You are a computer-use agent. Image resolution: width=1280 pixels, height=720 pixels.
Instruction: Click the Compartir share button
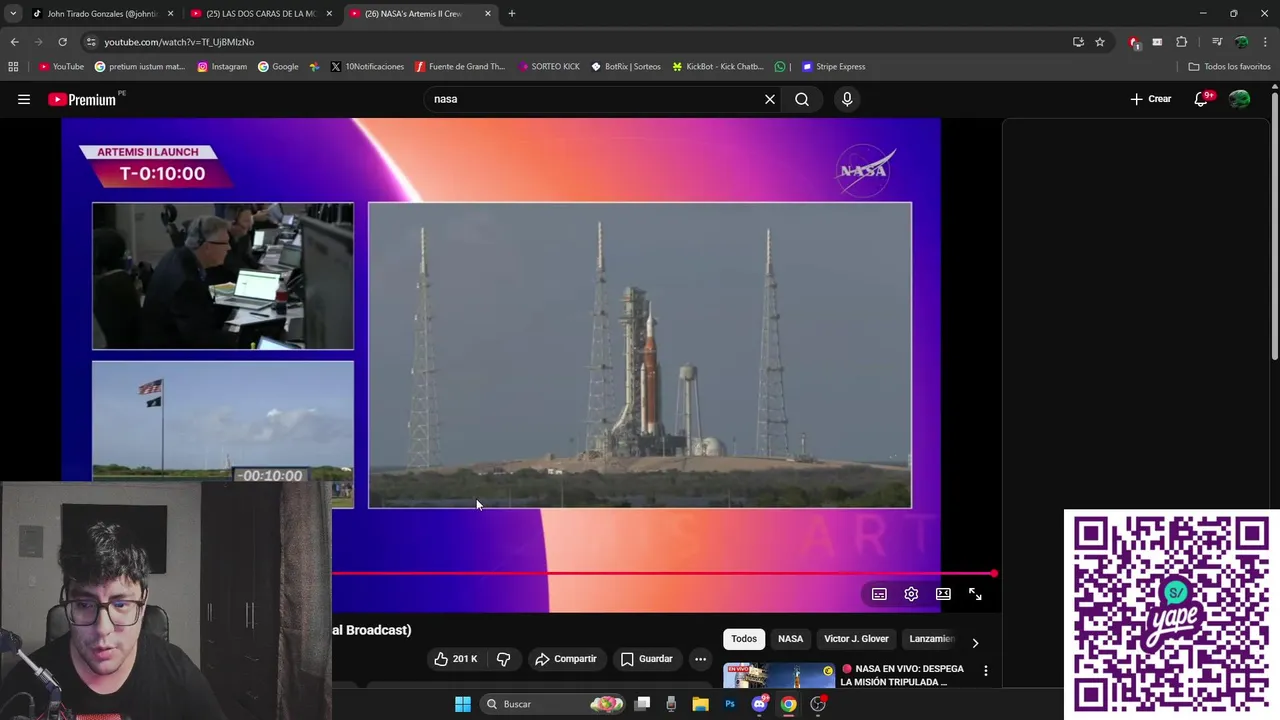click(x=566, y=659)
